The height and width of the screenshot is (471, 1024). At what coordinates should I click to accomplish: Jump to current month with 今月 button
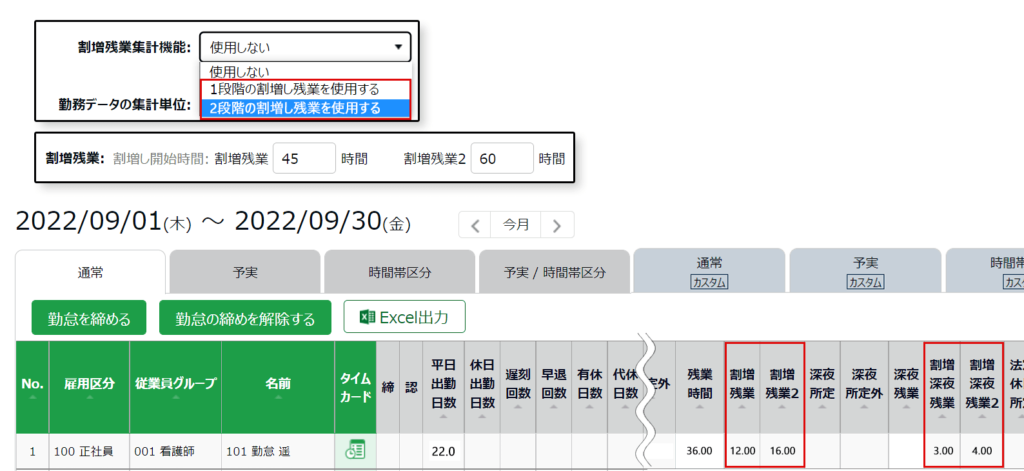click(x=516, y=225)
